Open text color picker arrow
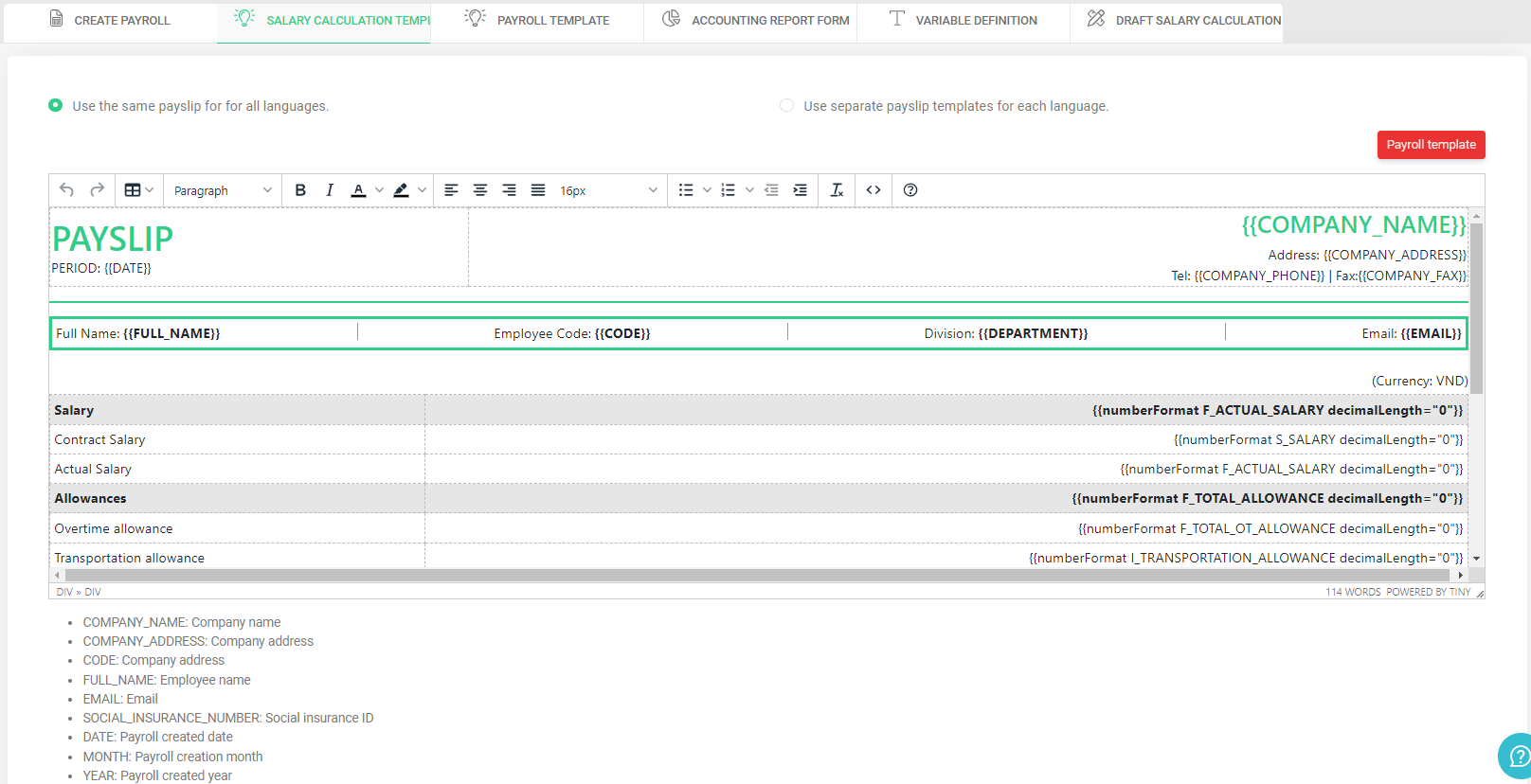The image size is (1531, 784). coord(379,190)
